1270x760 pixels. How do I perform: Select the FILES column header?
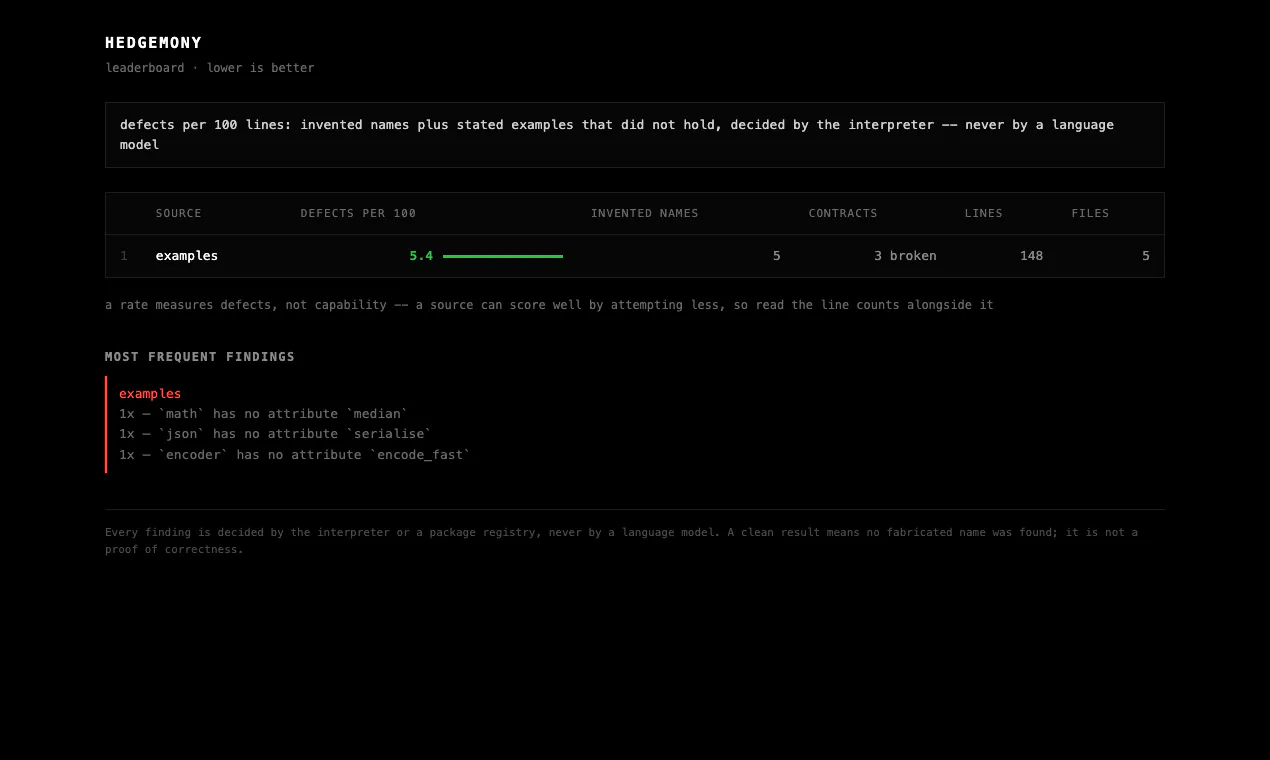point(1091,213)
